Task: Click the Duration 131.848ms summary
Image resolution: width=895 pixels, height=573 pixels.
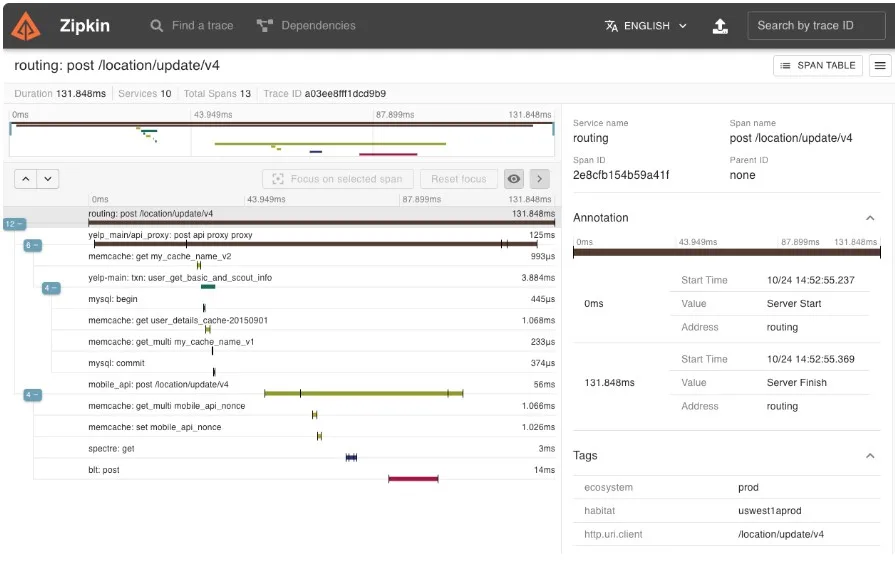Action: click(60, 94)
